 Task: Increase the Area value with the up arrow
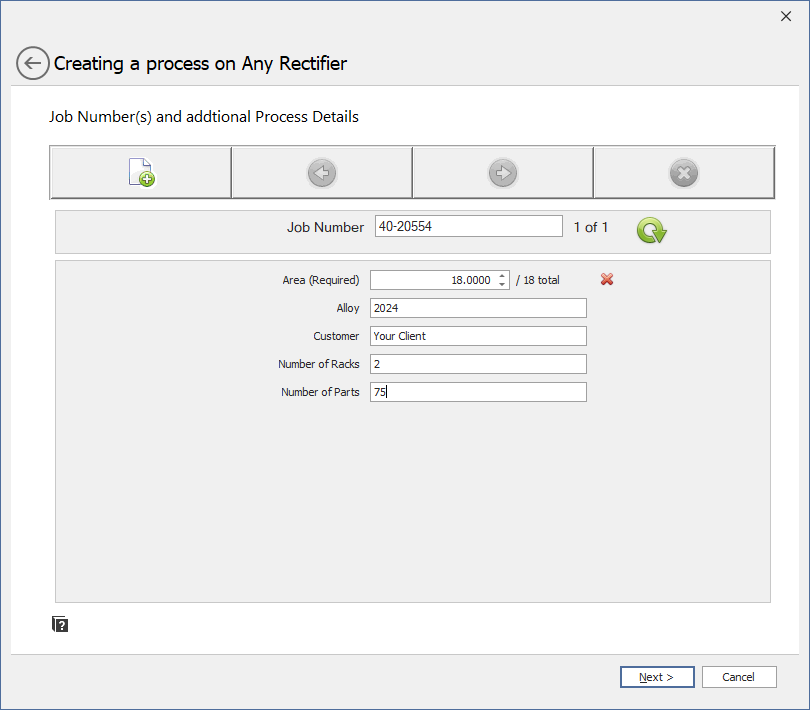502,276
